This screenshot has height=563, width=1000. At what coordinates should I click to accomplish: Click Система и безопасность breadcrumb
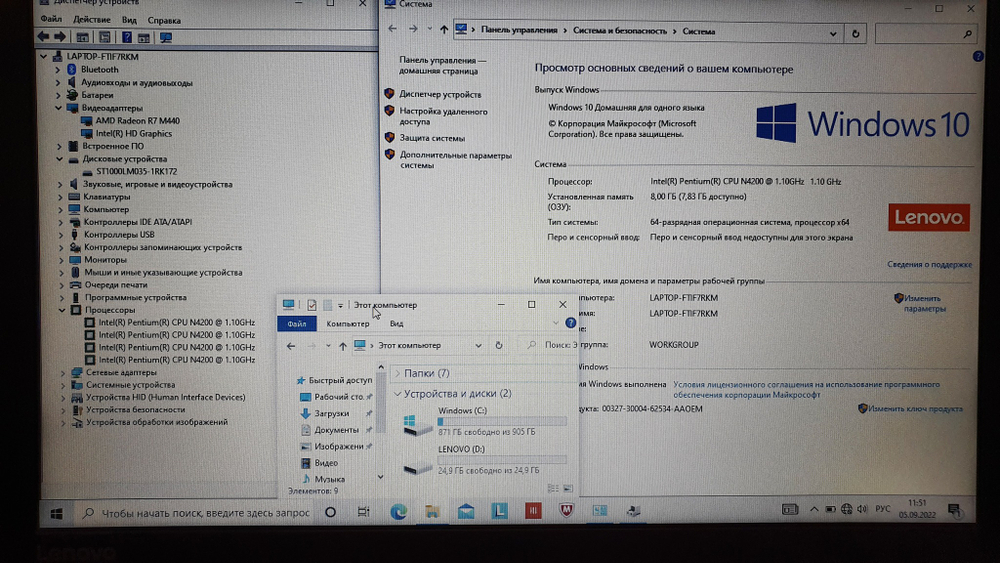click(619, 31)
